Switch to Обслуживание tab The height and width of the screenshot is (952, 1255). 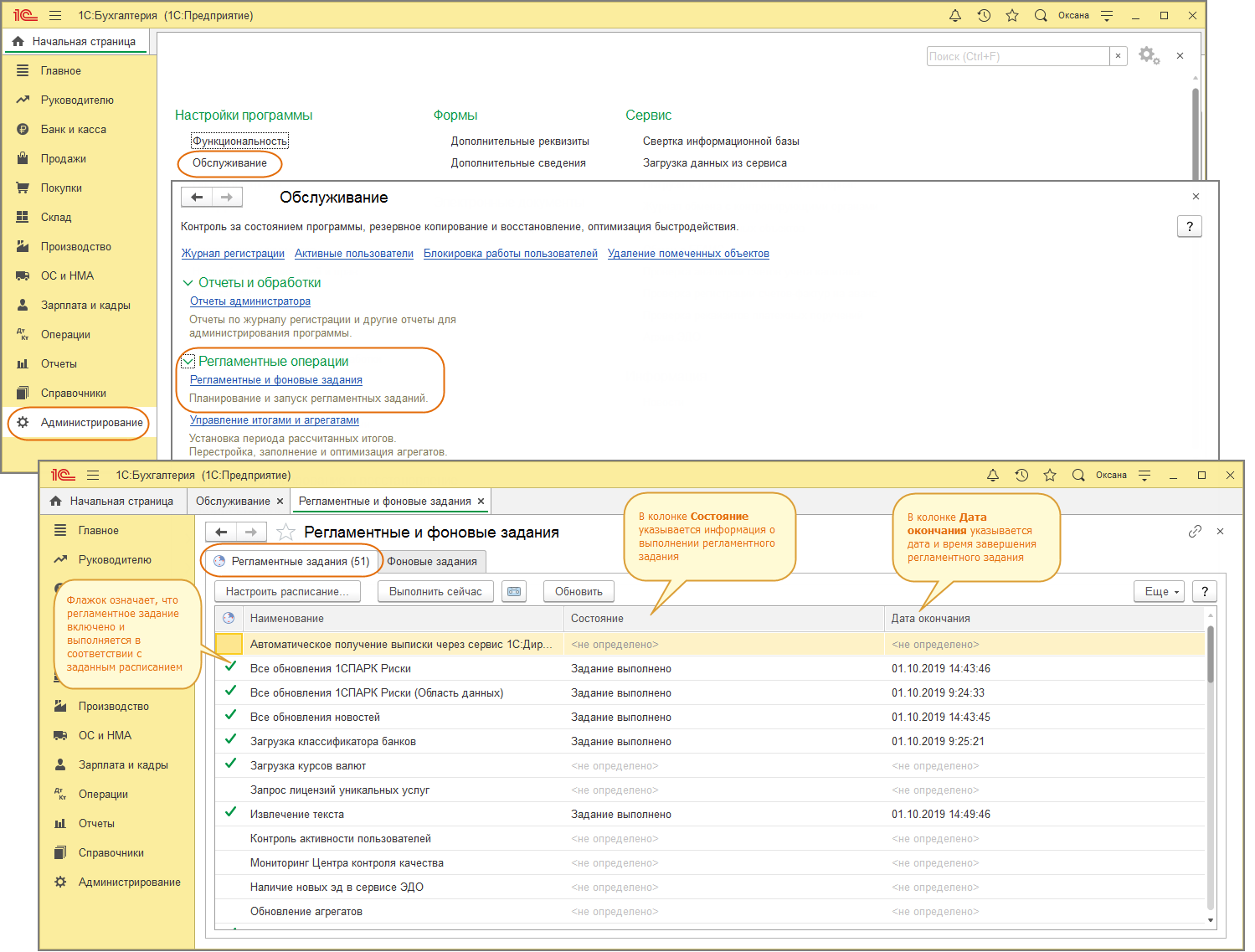pos(232,501)
